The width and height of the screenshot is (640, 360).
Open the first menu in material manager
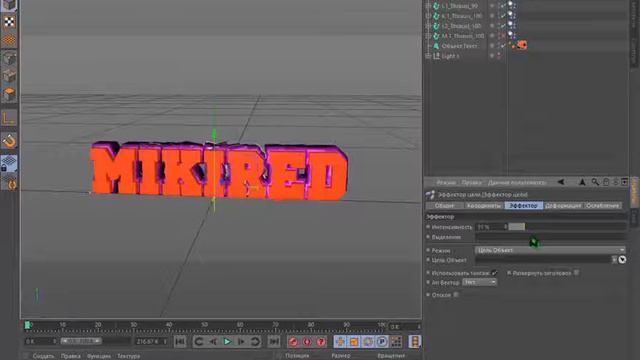click(43, 356)
